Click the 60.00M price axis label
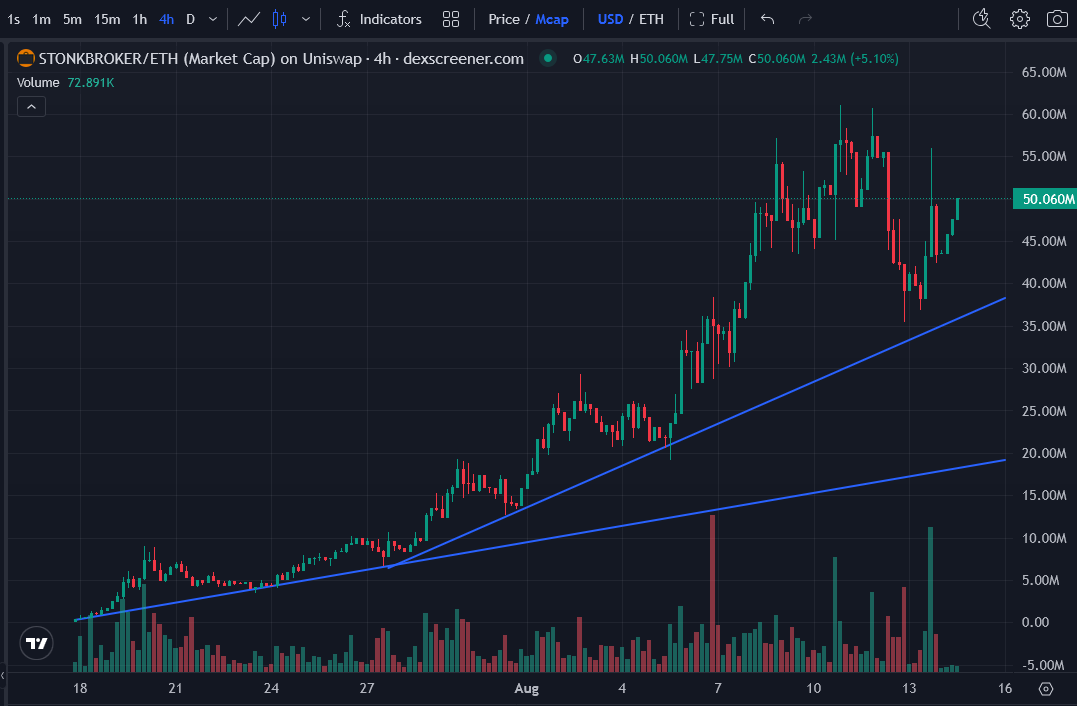Image resolution: width=1077 pixels, height=706 pixels. (x=1044, y=114)
